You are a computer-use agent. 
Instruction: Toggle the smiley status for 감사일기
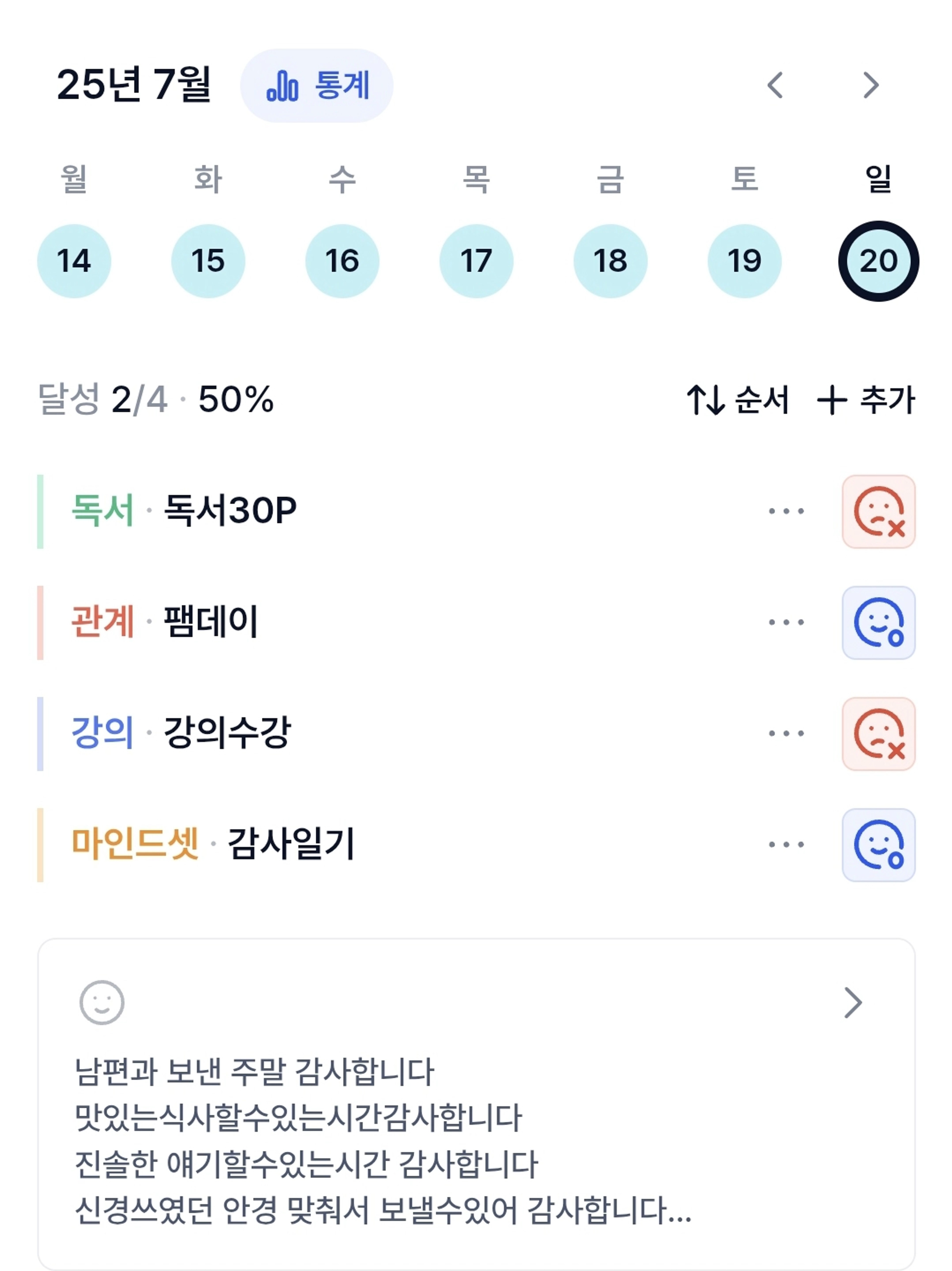[878, 845]
